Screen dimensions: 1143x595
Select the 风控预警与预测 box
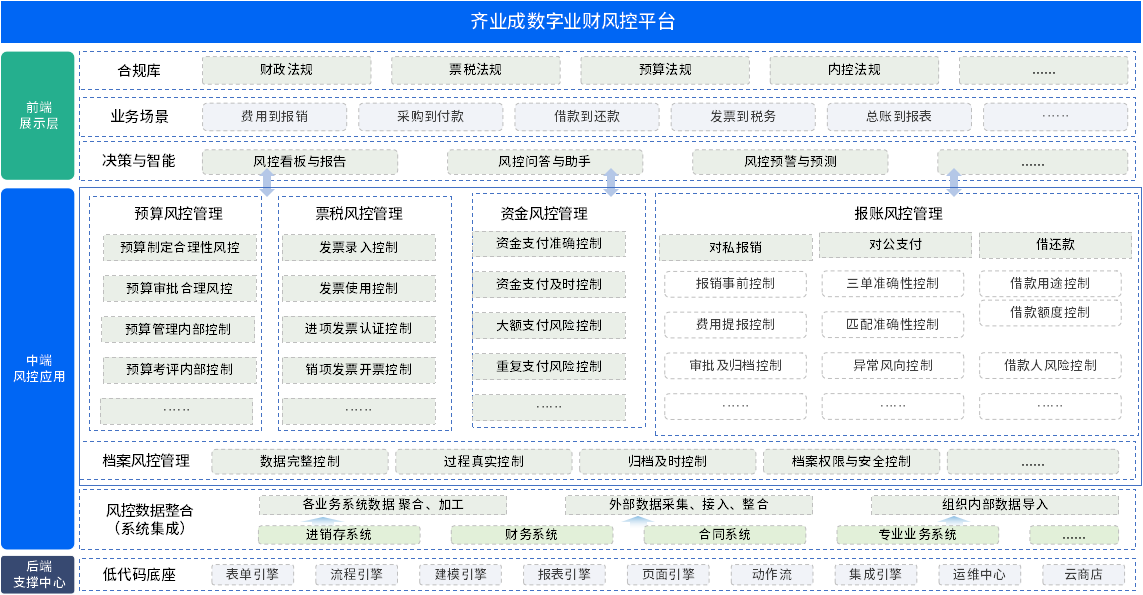pos(790,162)
